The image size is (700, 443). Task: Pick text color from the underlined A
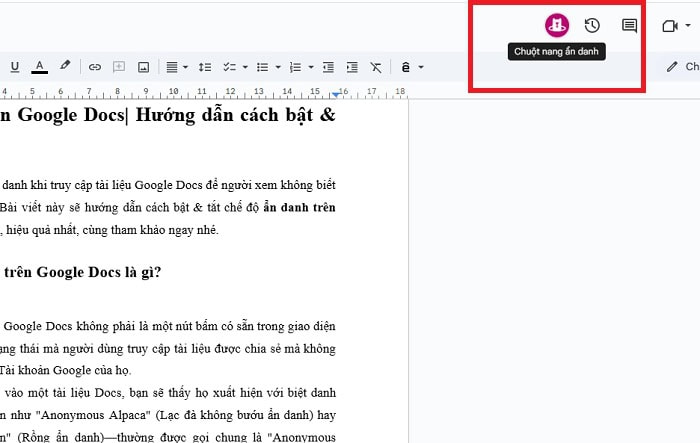40,67
